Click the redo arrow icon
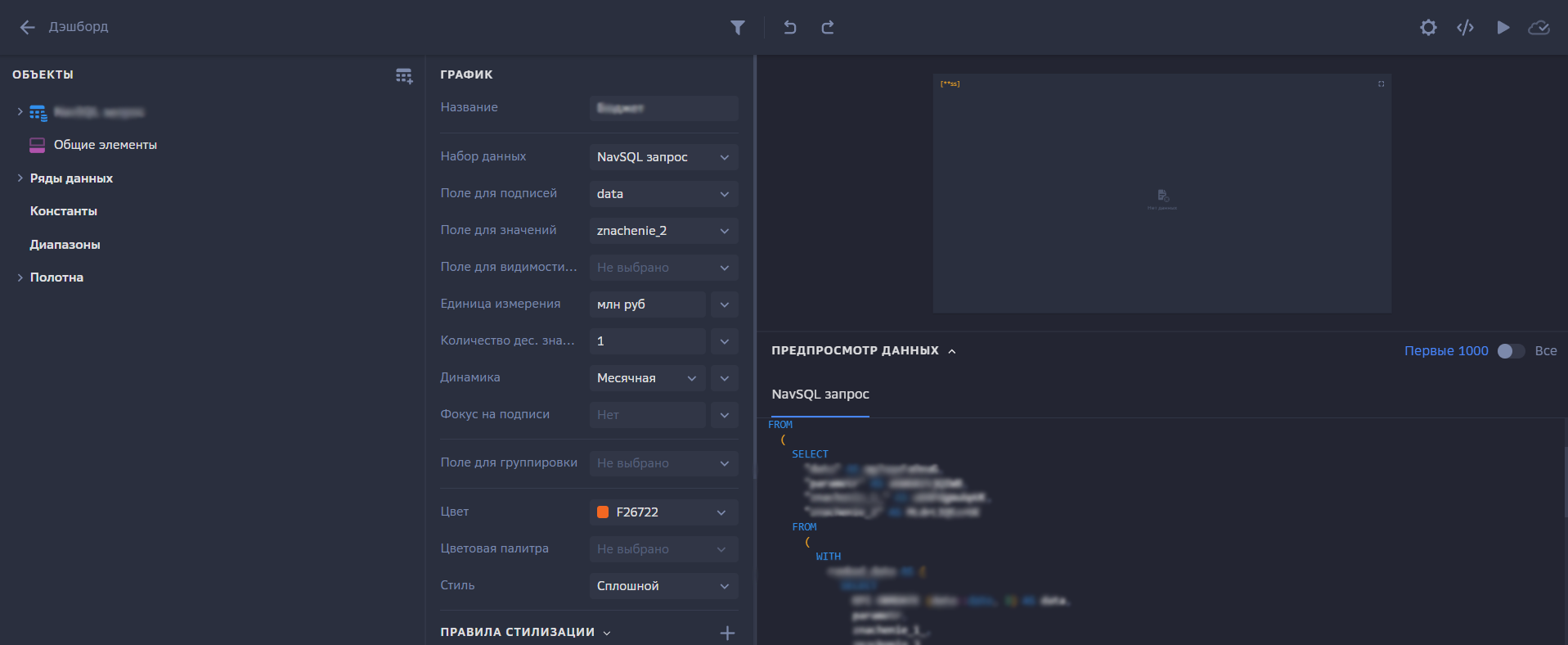 click(828, 28)
